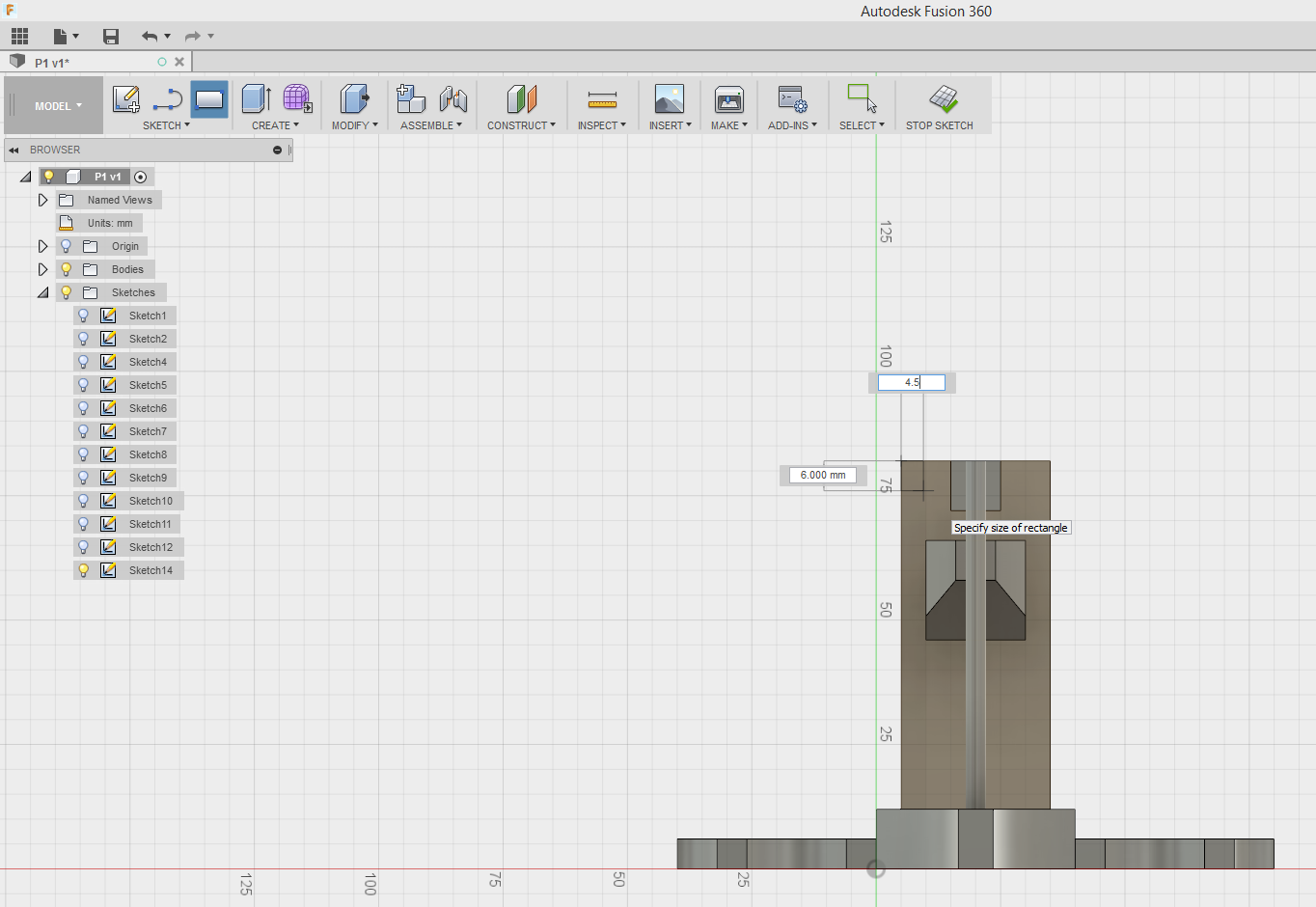The height and width of the screenshot is (907, 1316).
Task: Click the Offset Plane construct icon
Action: click(521, 99)
